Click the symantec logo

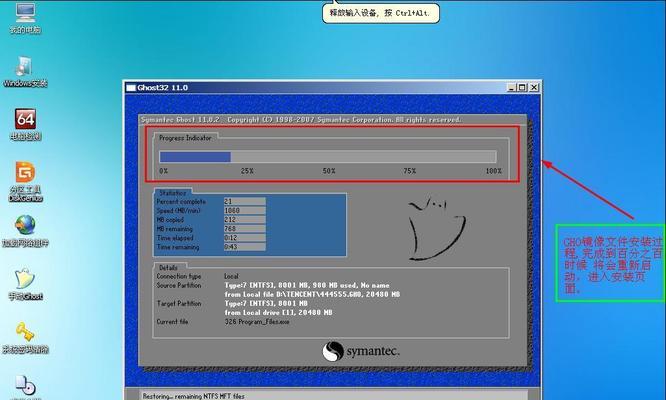tap(361, 352)
